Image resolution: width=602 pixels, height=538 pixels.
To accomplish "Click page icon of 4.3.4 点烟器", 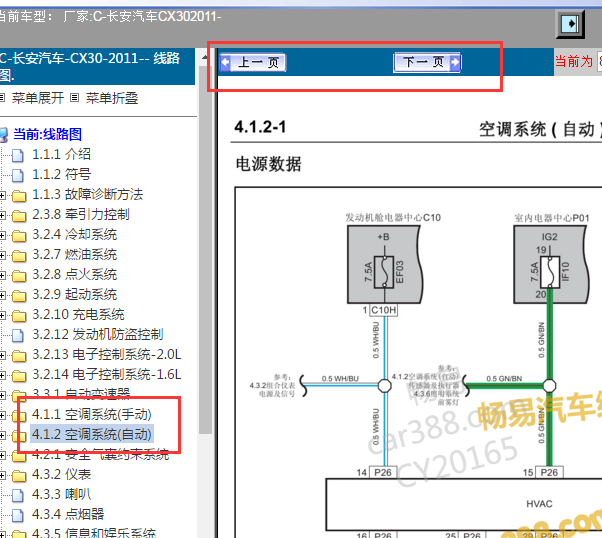I will pyautogui.click(x=18, y=515).
